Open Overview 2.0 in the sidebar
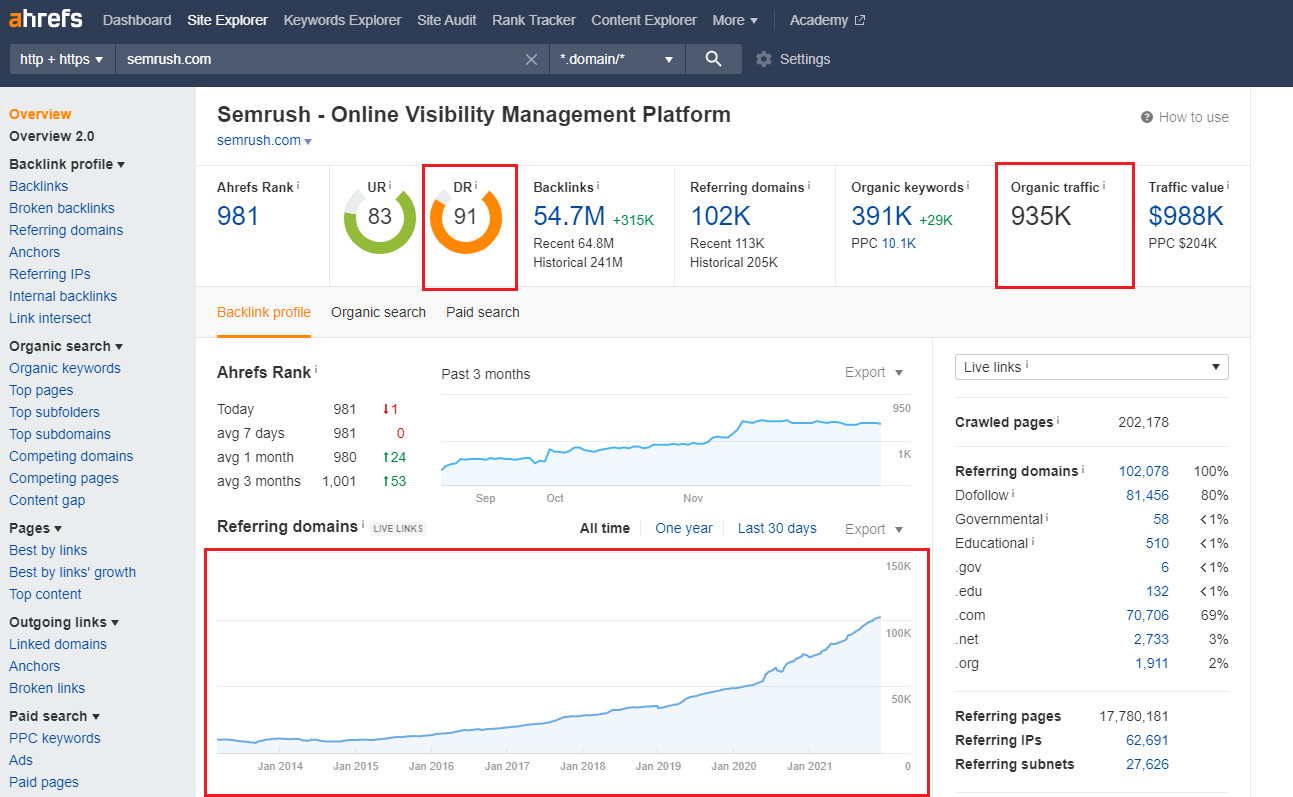 (52, 136)
